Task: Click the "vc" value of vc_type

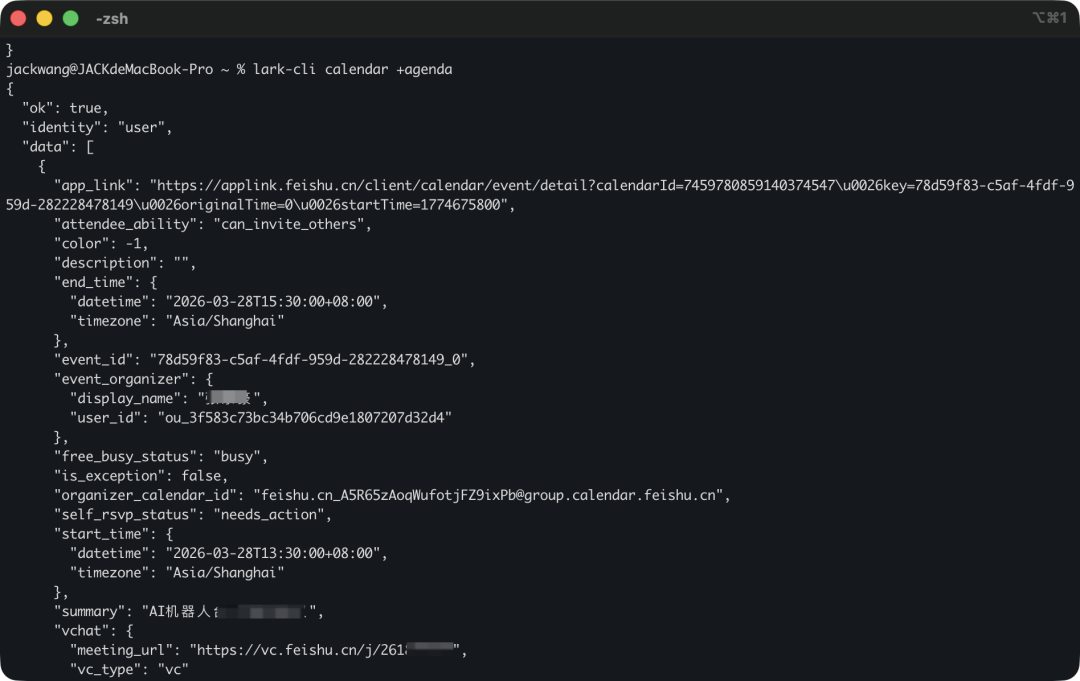Action: [170, 669]
